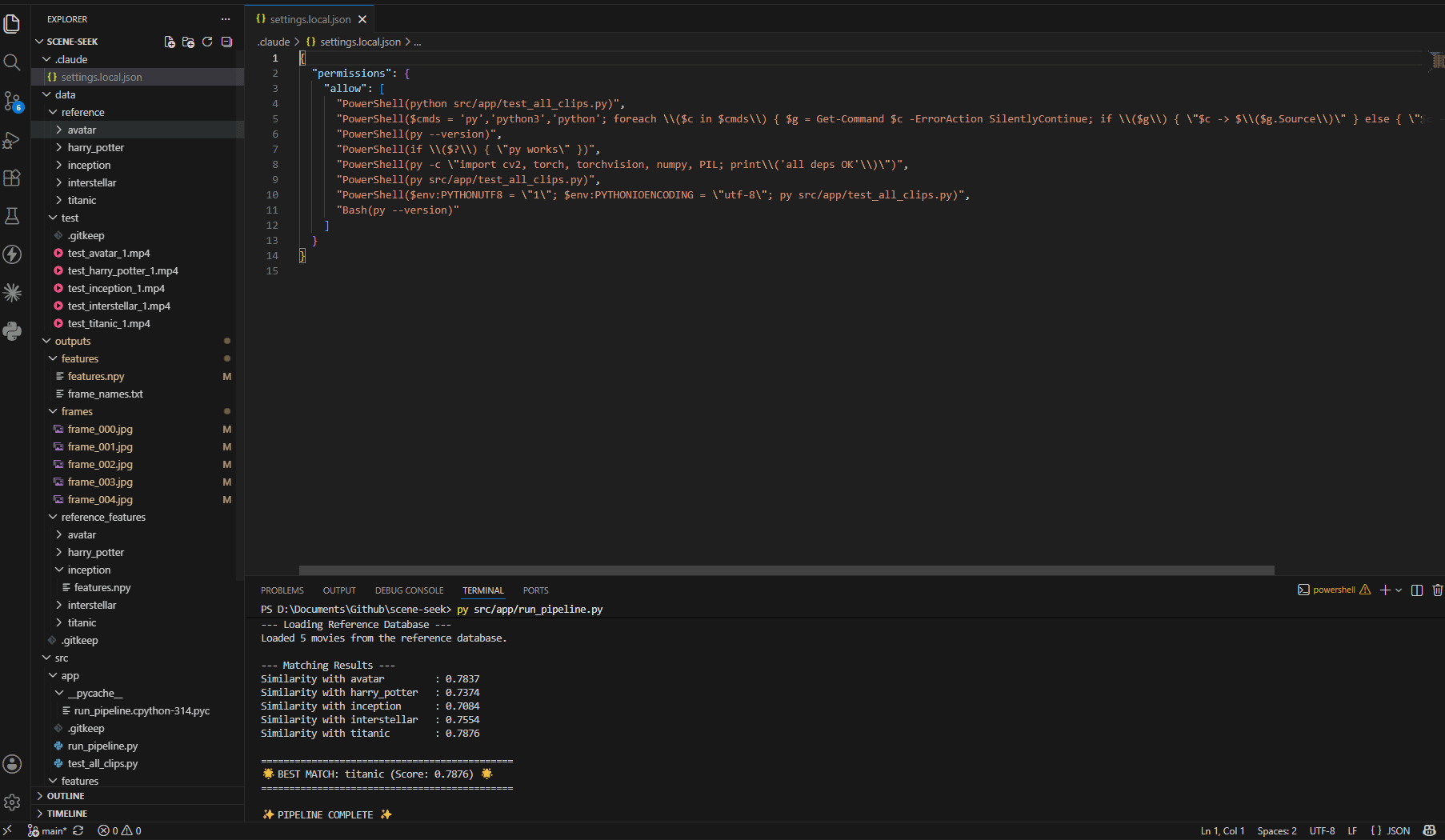Switch to the PROBLEMS panel tab

tap(282, 590)
